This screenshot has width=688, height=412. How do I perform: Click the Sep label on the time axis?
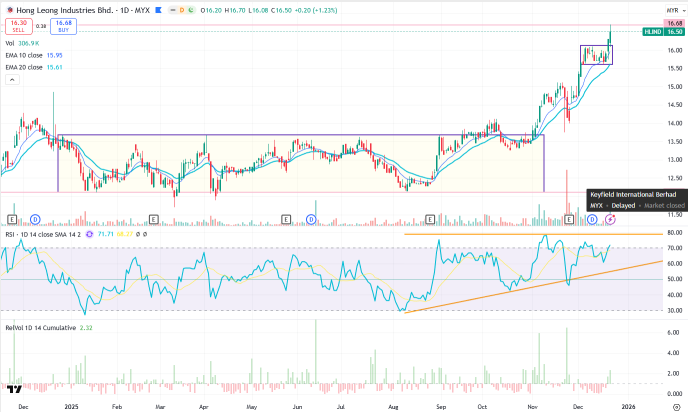click(x=441, y=407)
